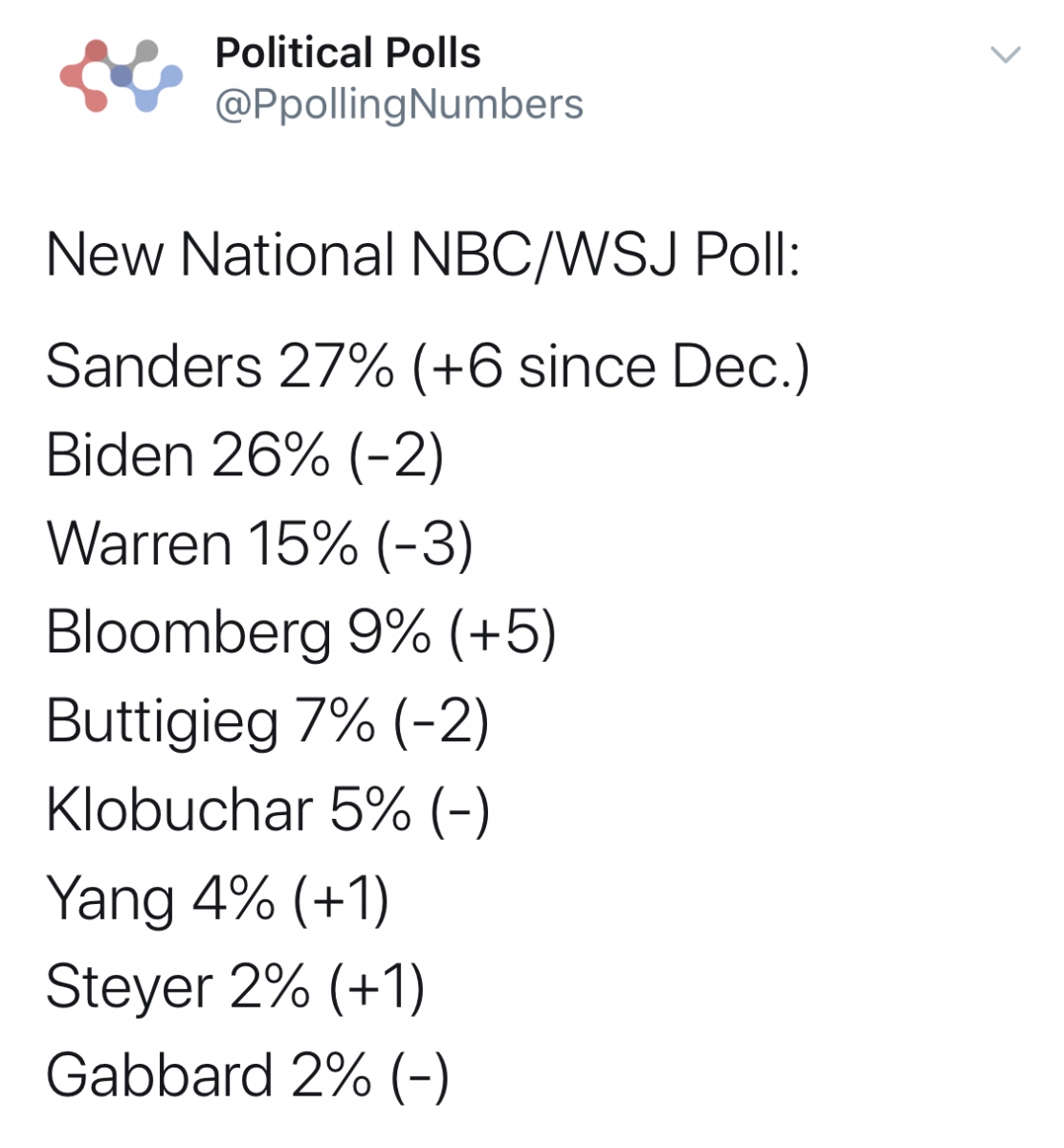1064x1148 pixels.
Task: Select the Bloomberg 9% line
Action: (301, 633)
